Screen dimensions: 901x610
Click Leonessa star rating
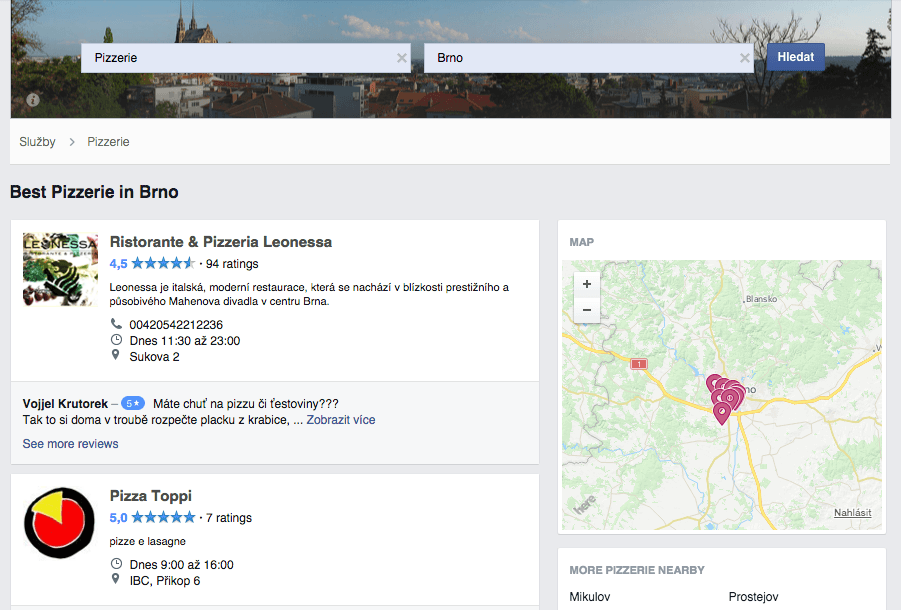(x=164, y=264)
